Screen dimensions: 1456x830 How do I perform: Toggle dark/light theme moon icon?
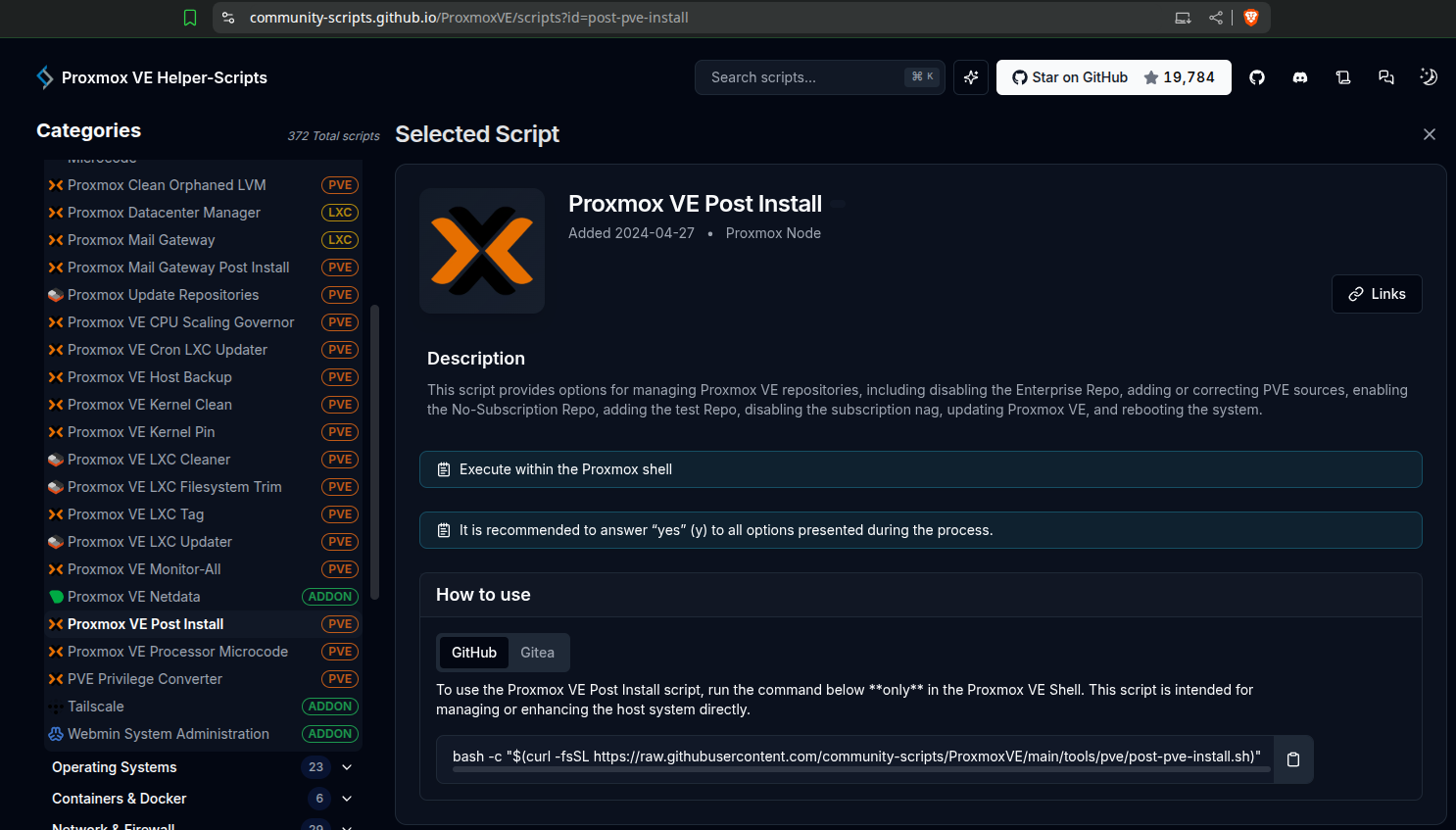tap(1429, 77)
